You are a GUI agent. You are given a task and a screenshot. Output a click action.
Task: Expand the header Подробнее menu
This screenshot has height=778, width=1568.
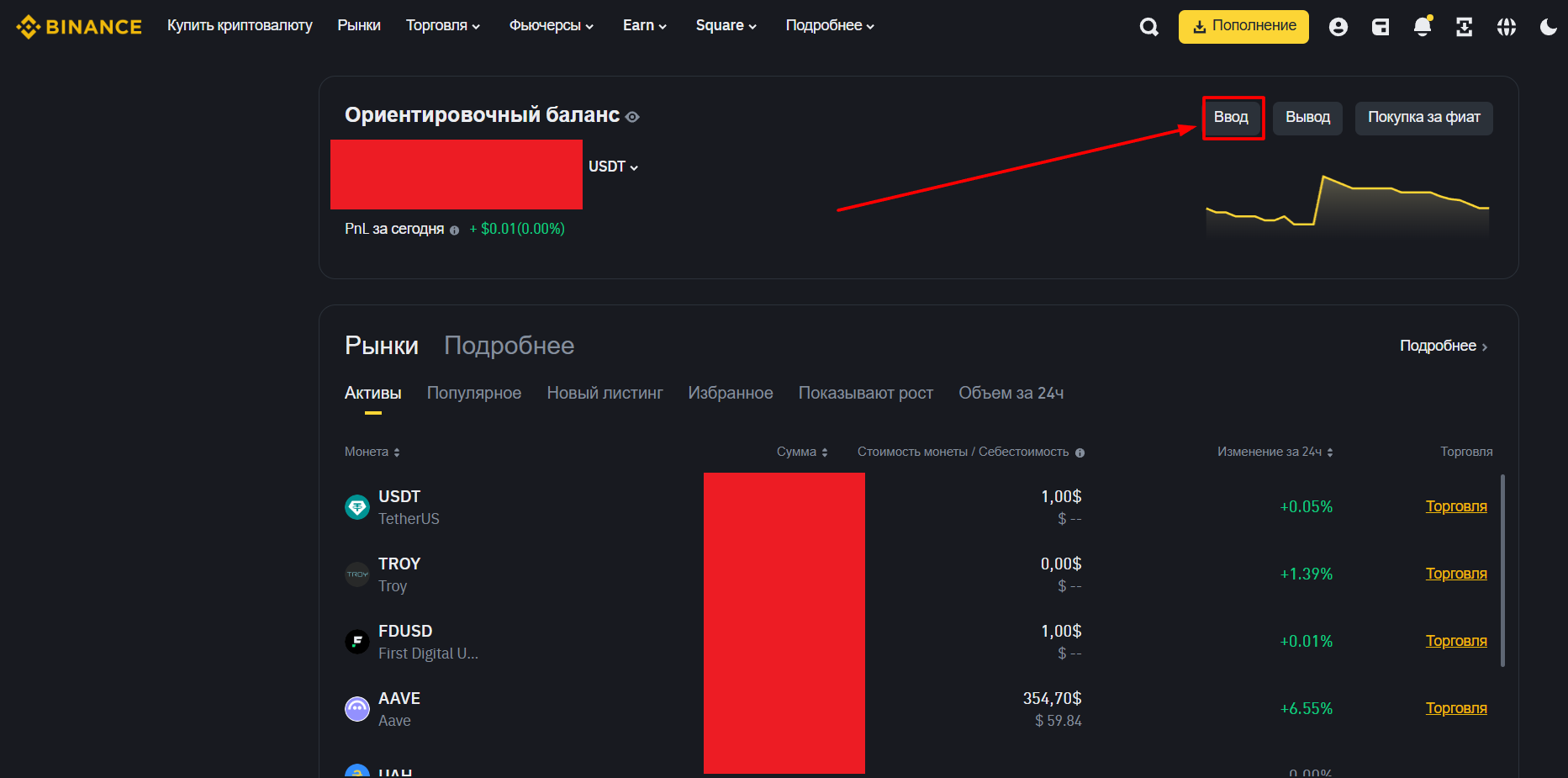[x=830, y=25]
